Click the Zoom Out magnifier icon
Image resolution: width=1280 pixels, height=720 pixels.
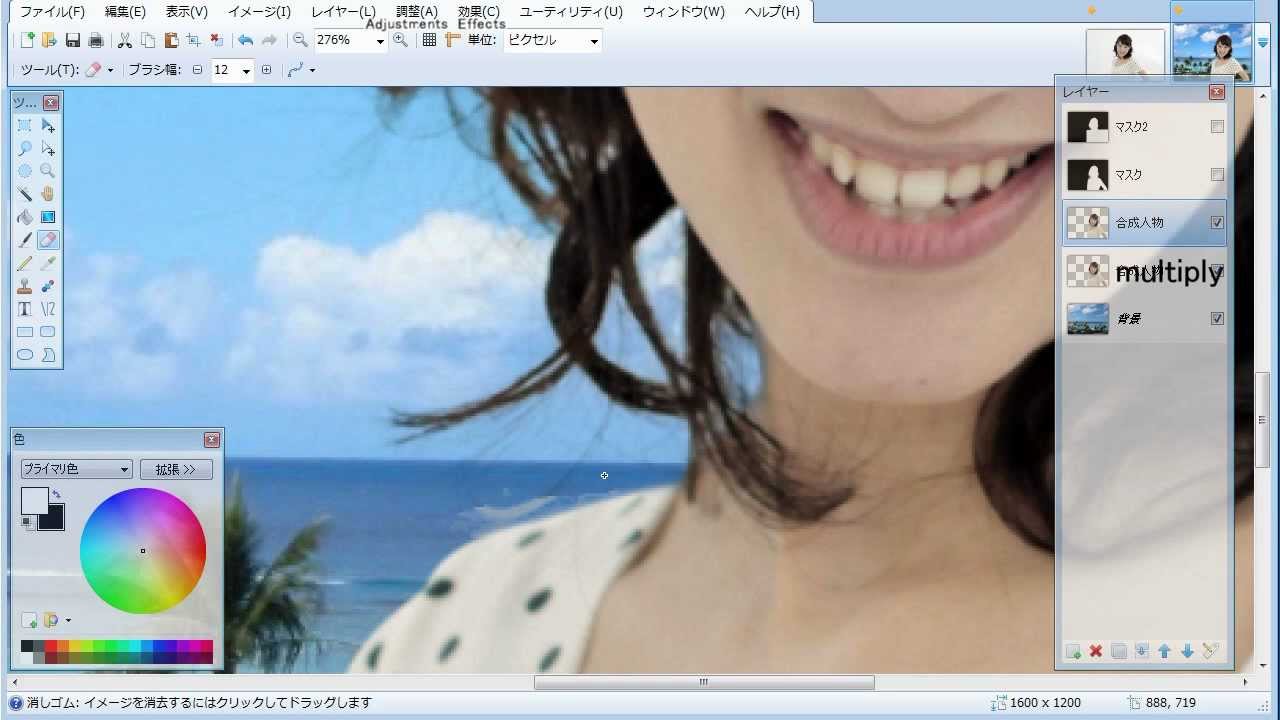point(299,40)
